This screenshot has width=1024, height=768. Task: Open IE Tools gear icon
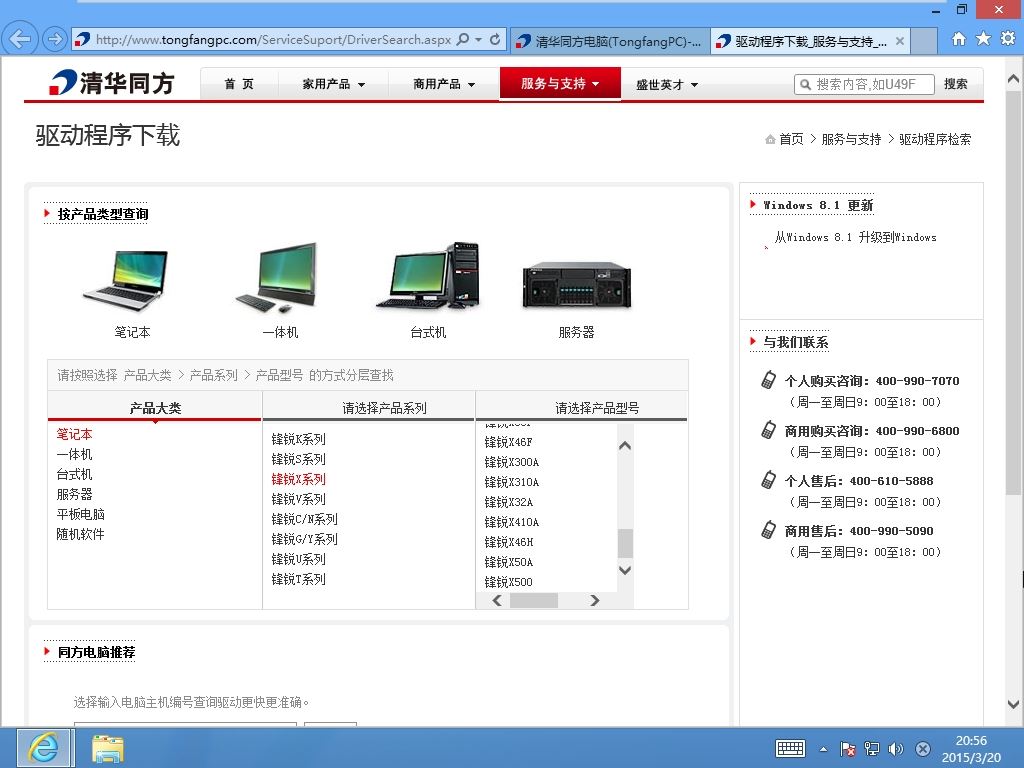coord(1008,39)
